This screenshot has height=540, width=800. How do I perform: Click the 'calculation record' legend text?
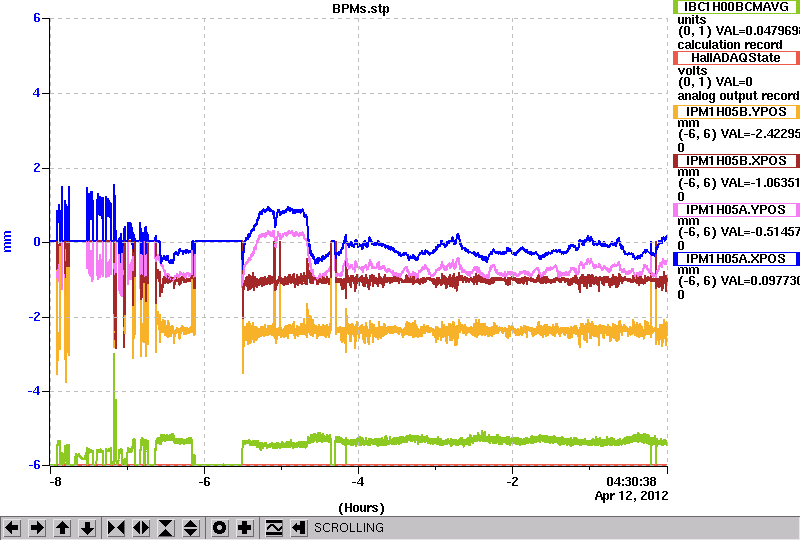pos(730,45)
